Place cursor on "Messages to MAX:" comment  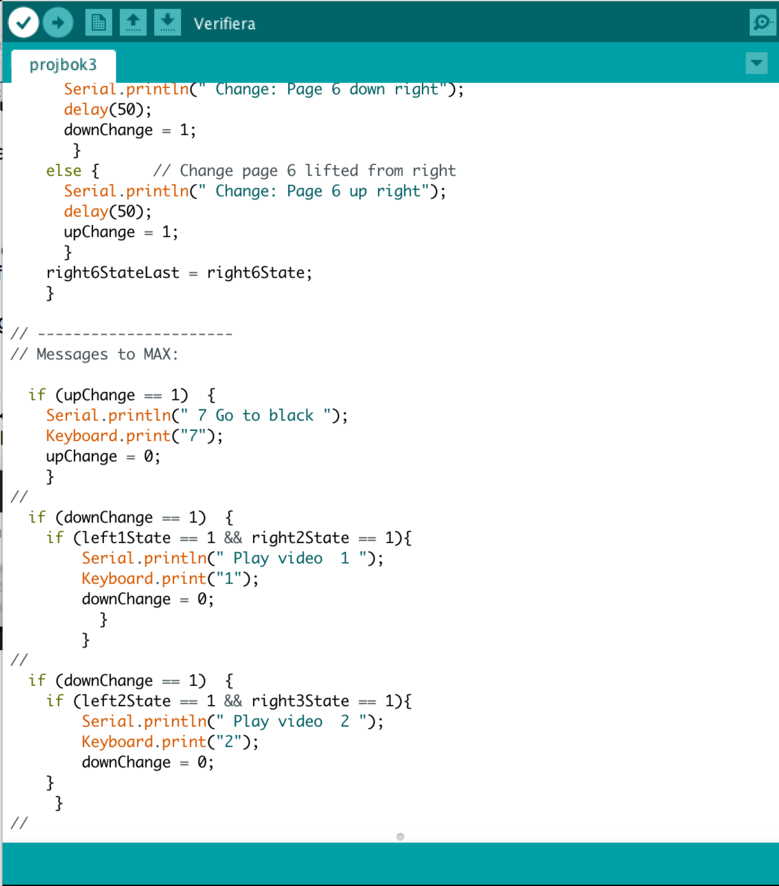(x=107, y=354)
